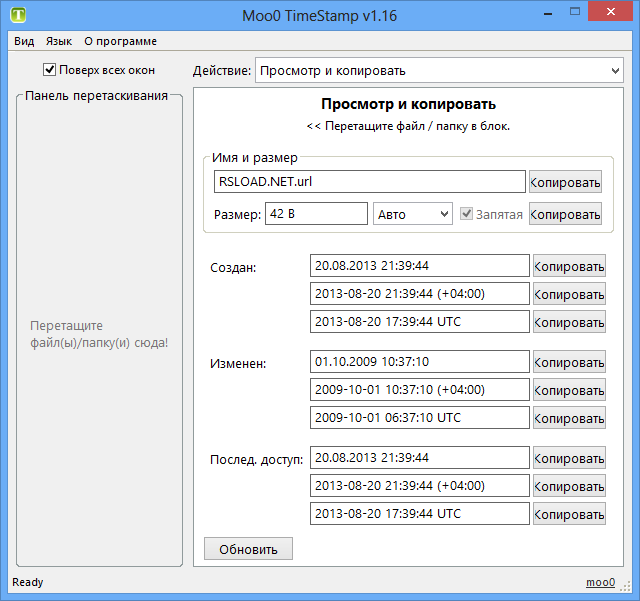The image size is (640, 601).
Task: Click Изменен field 01.10.2009 10:37:10
Action: 420,362
